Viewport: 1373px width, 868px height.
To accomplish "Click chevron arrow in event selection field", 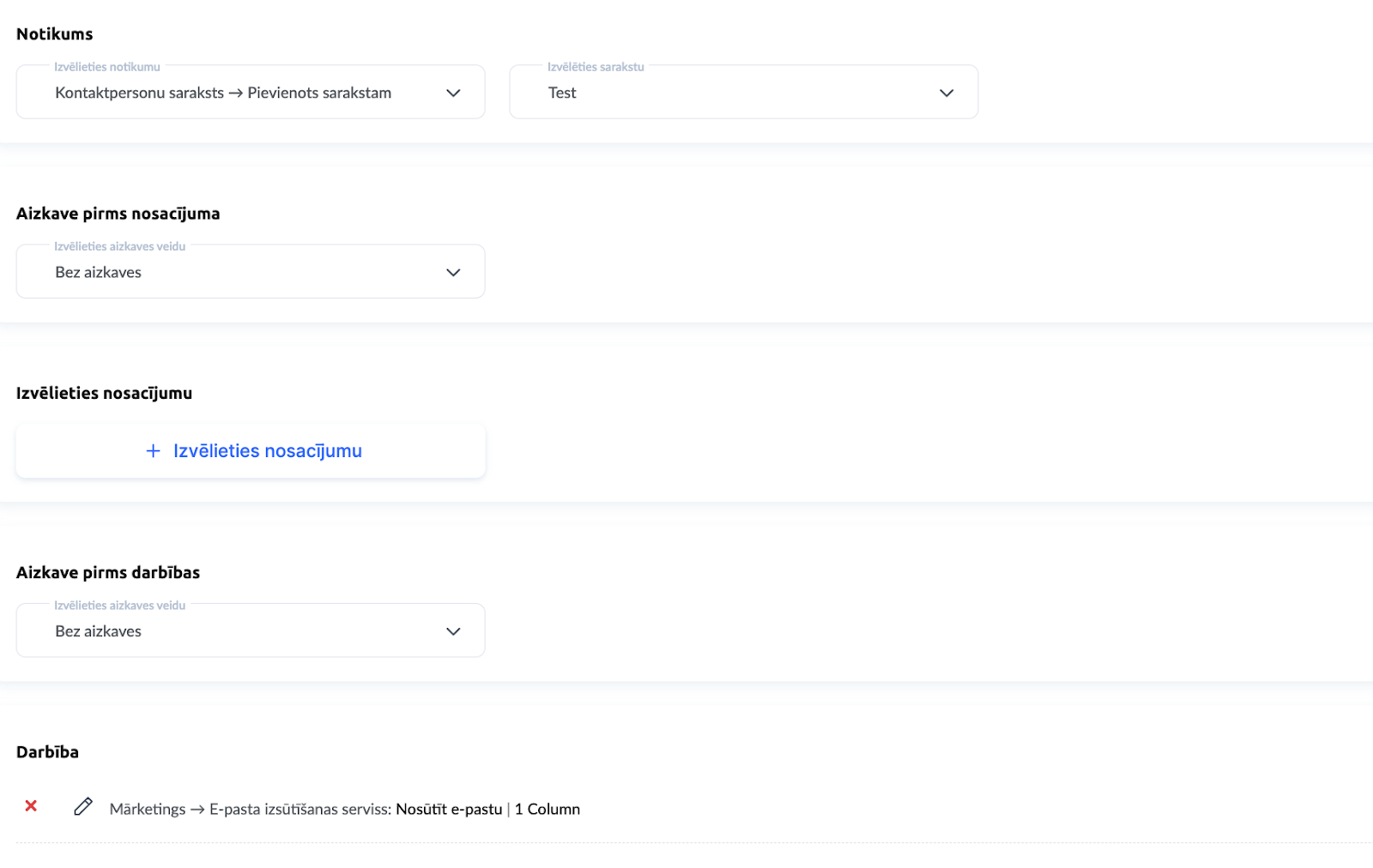I will 453,93.
